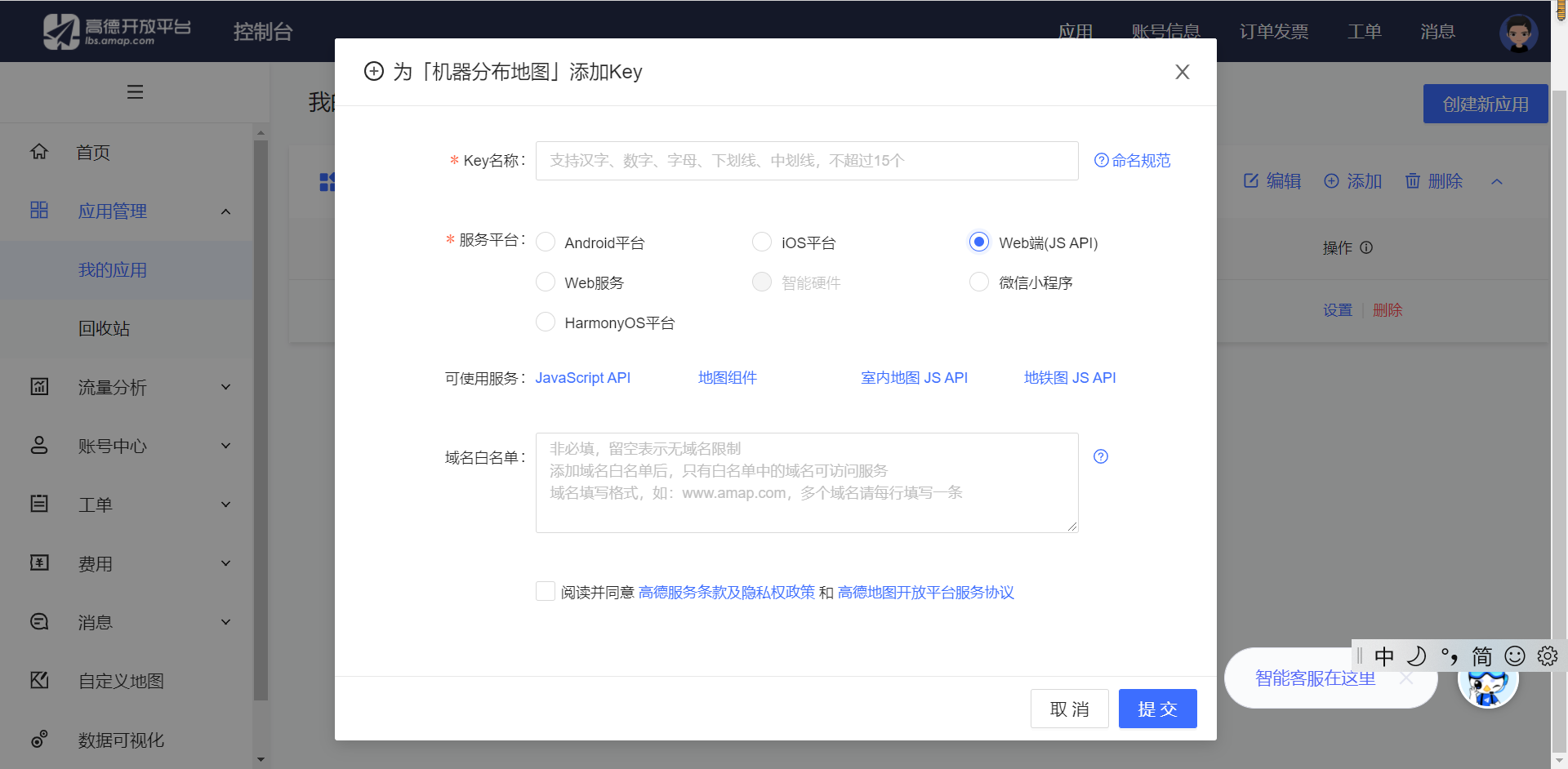Collapse the app details with the chevron
Image resolution: width=1568 pixels, height=769 pixels.
[1498, 181]
